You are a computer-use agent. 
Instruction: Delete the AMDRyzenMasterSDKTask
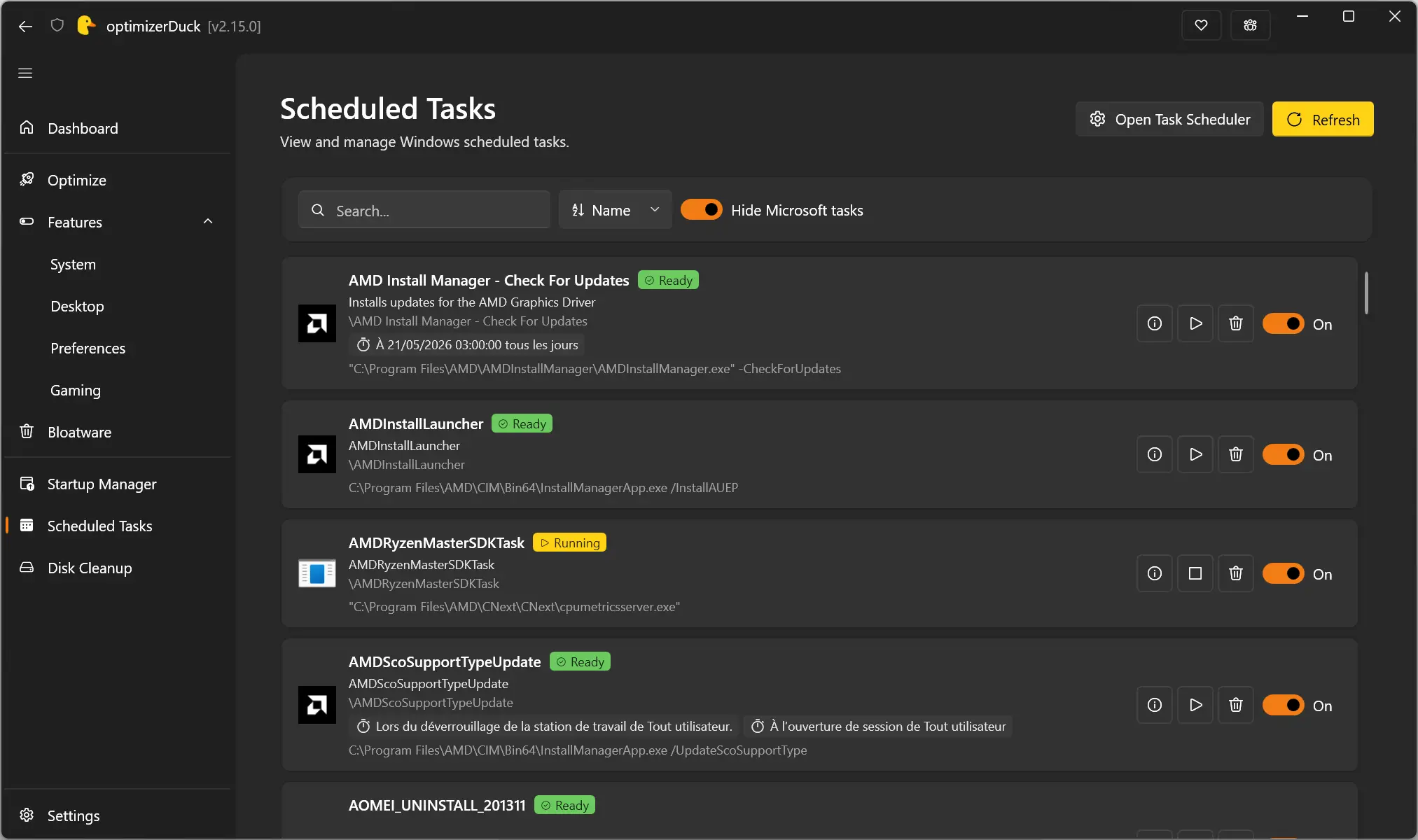(1236, 573)
